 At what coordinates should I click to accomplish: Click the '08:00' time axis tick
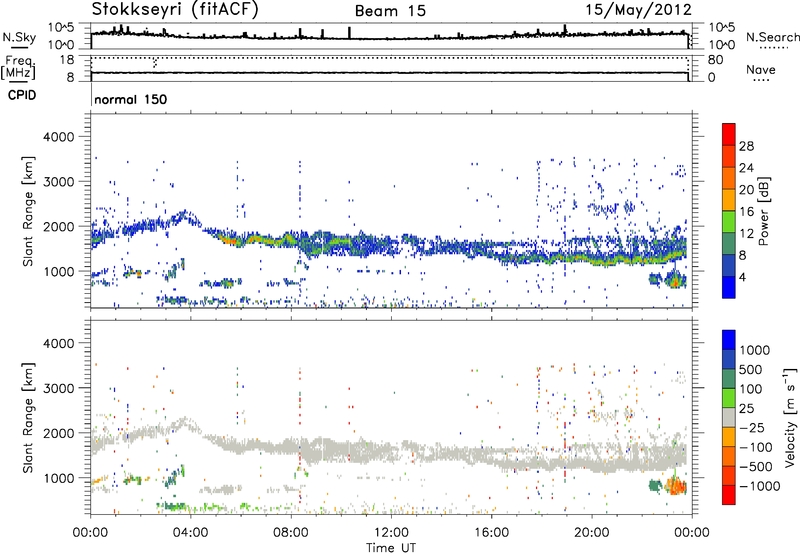tap(291, 533)
